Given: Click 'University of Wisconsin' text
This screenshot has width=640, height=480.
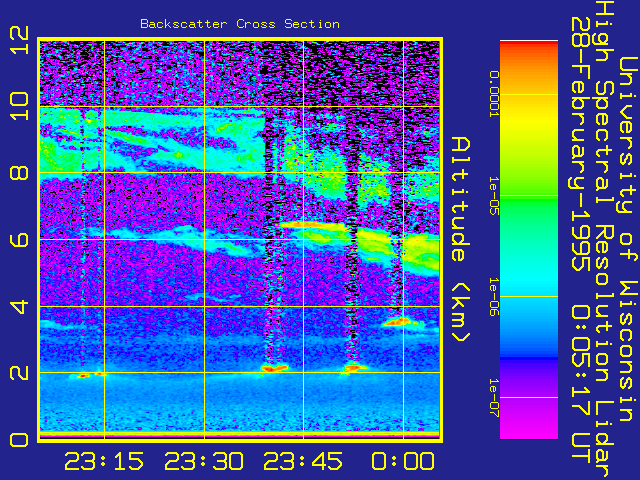Looking at the screenshot, I should click(628, 239).
